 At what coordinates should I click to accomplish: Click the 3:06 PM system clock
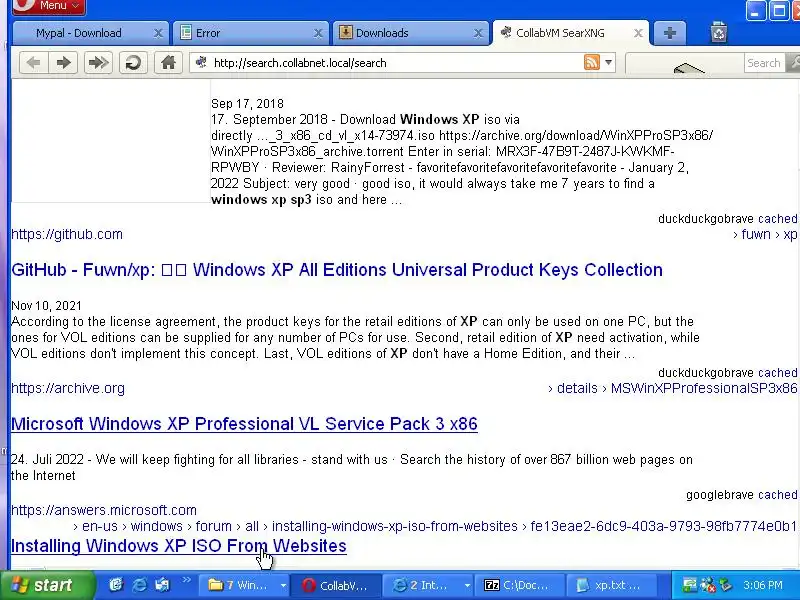(763, 585)
